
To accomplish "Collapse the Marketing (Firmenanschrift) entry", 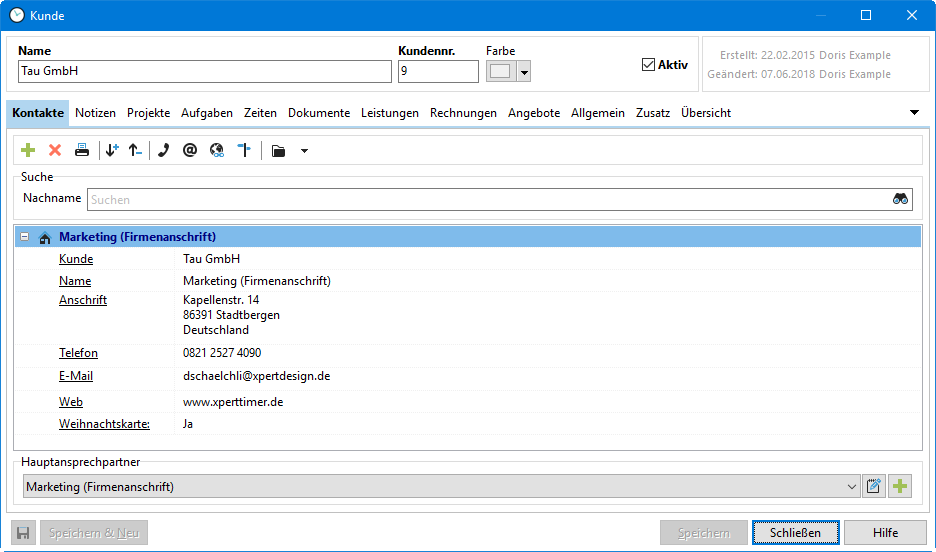I will [25, 237].
